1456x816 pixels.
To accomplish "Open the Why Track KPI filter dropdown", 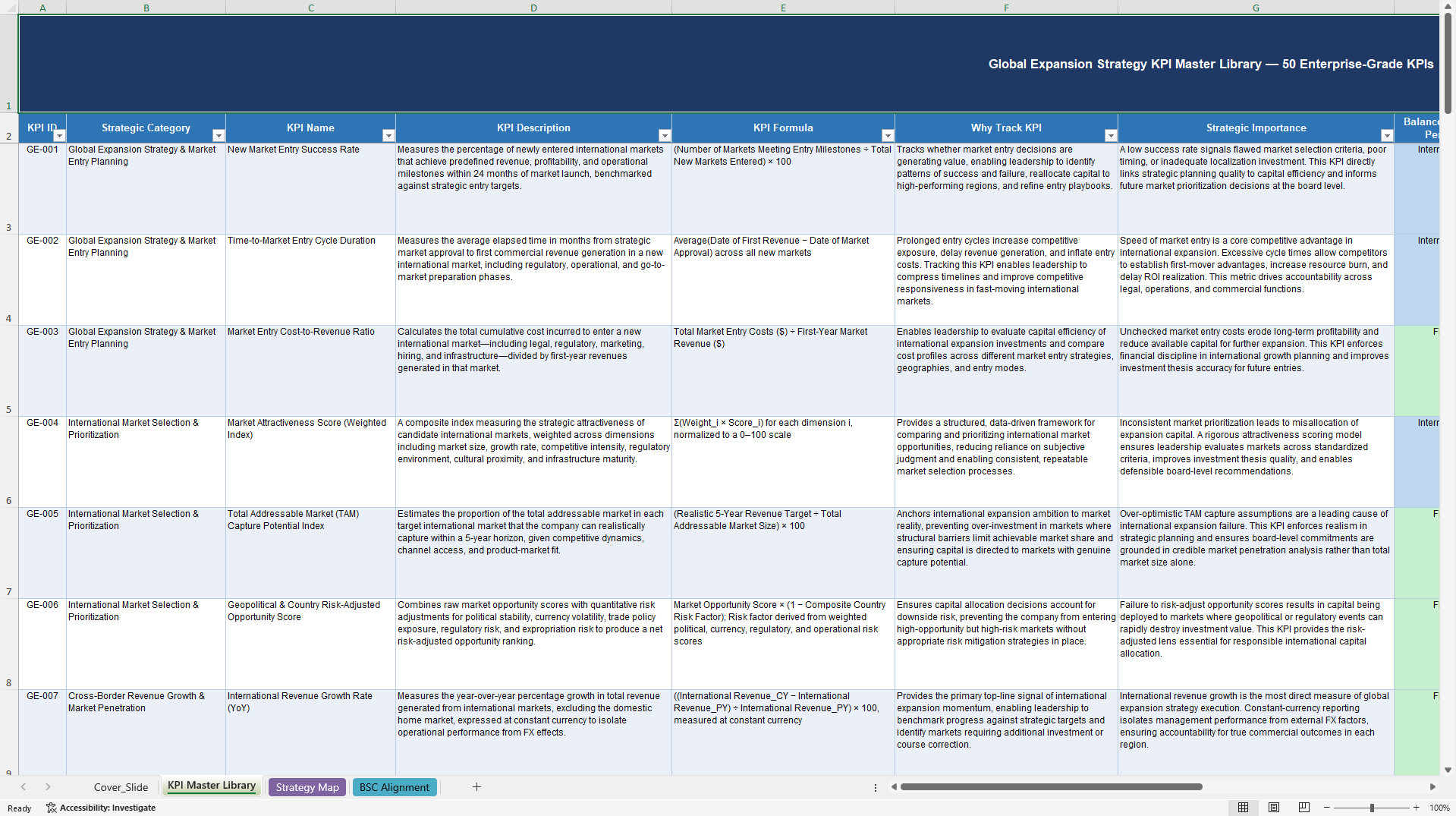I will coord(1111,136).
